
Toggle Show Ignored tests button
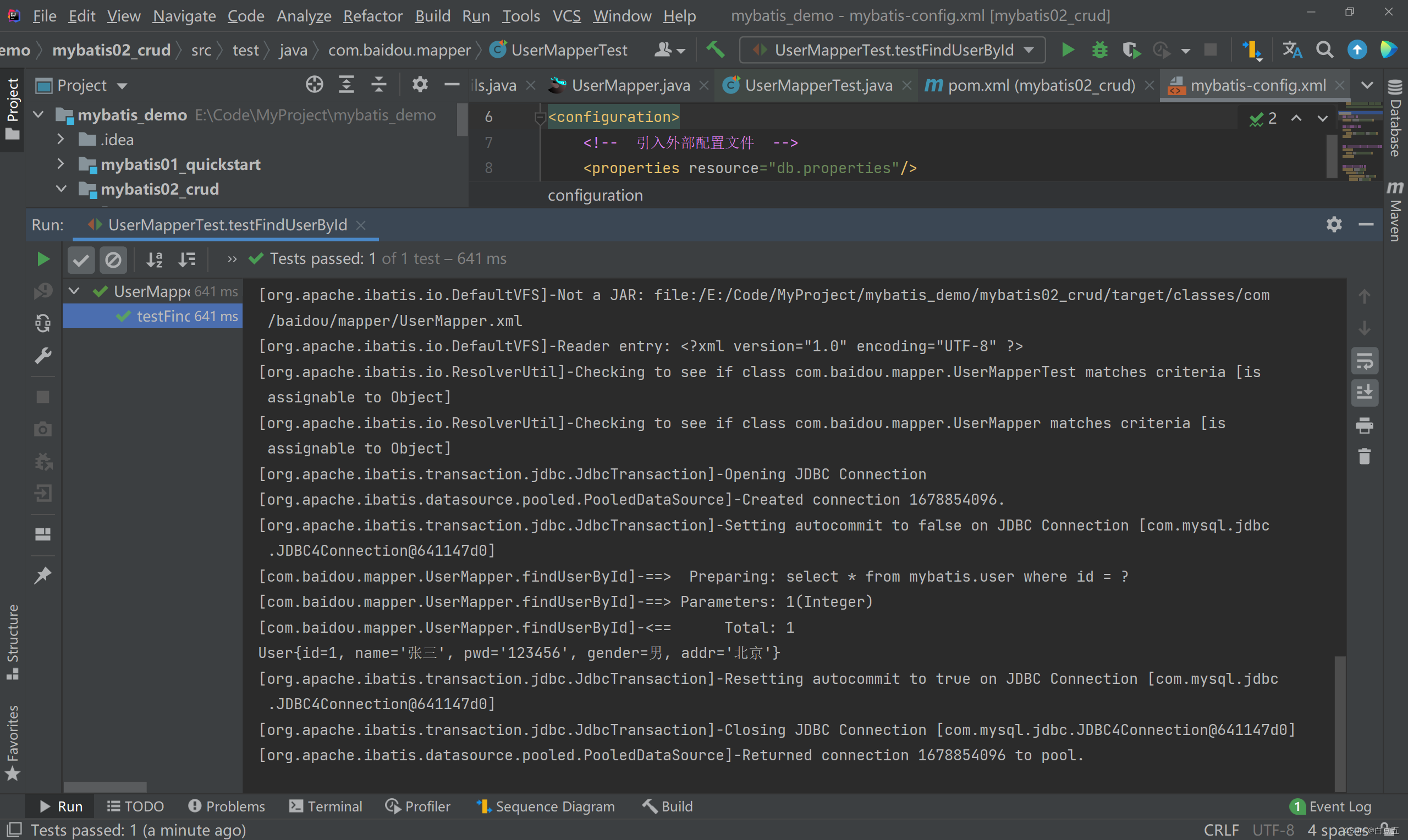coord(113,260)
